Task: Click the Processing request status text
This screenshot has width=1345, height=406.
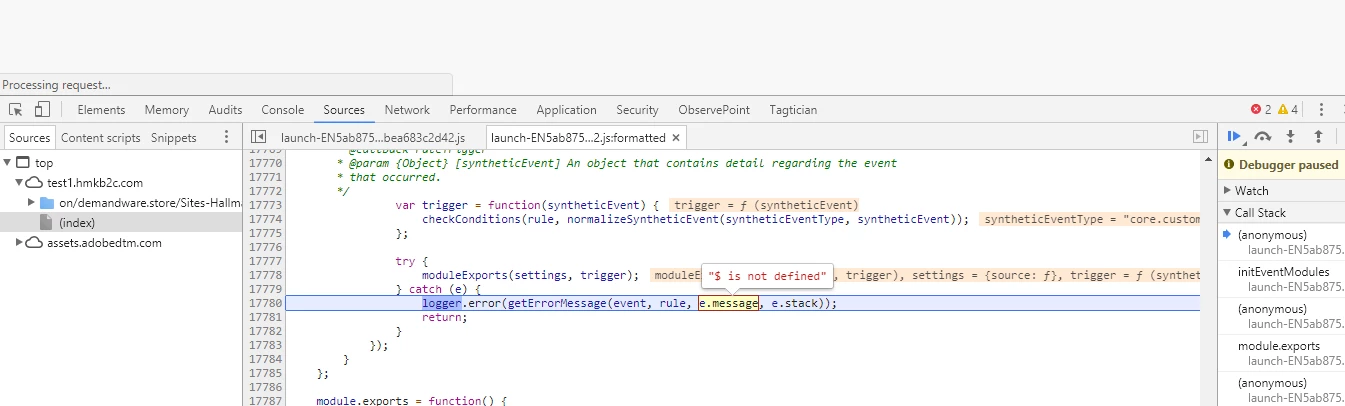Action: coord(56,85)
